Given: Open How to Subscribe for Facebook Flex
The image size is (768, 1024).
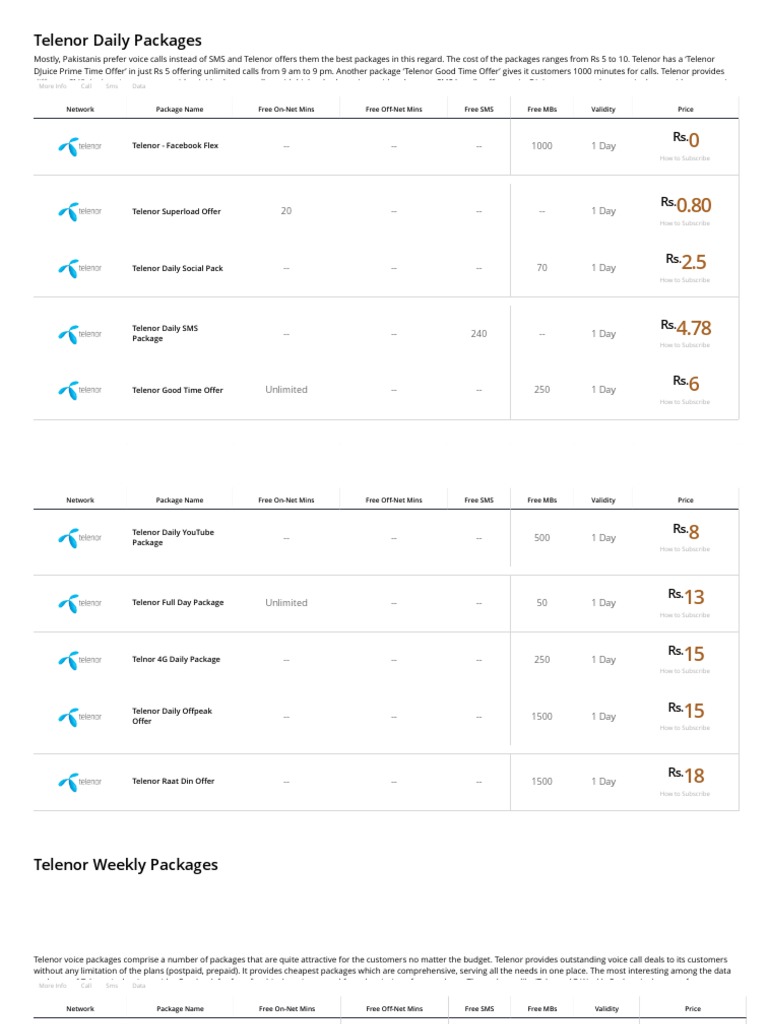Looking at the screenshot, I should (685, 158).
